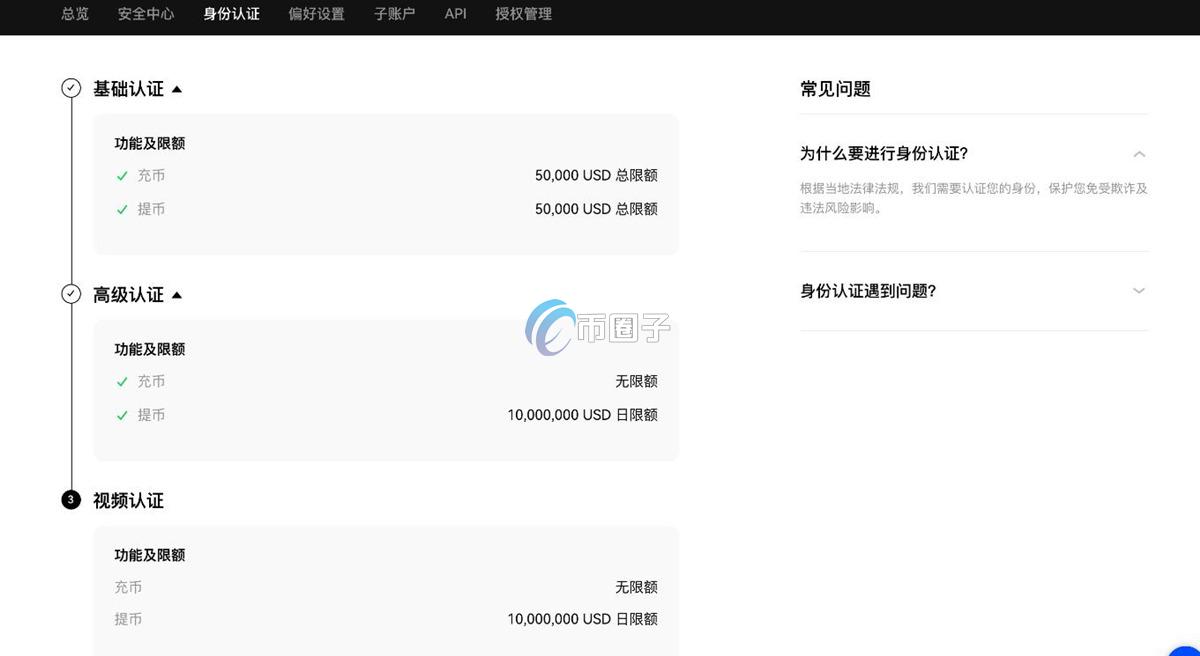This screenshot has height=656, width=1200.
Task: Click the green check next to 提币 under 高级认证
Action: pyautogui.click(x=122, y=415)
